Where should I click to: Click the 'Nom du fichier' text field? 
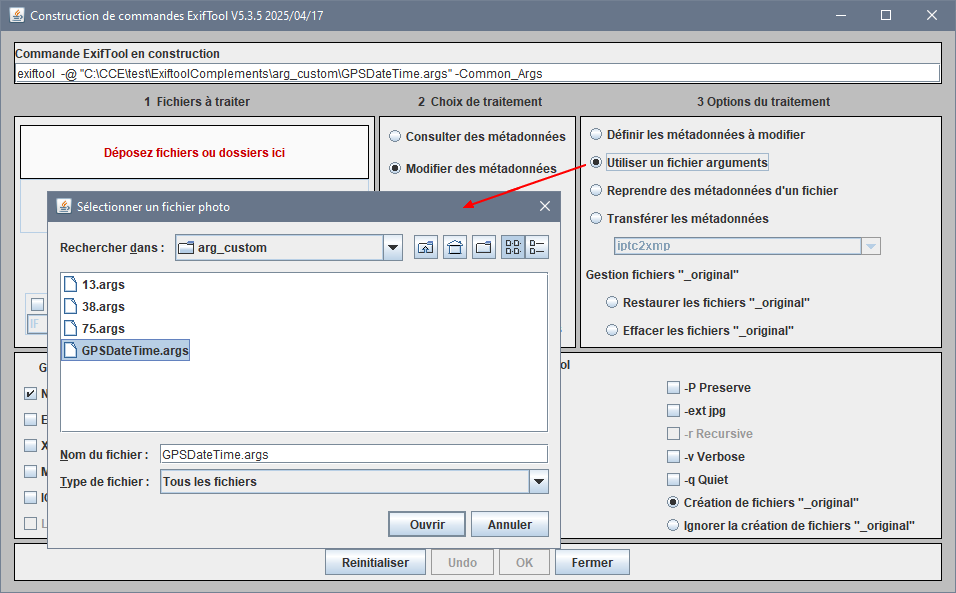tap(354, 454)
